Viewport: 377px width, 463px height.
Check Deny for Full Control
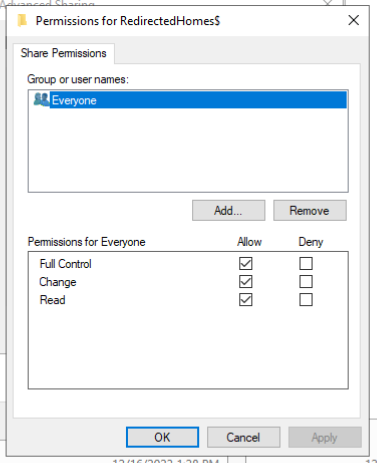tap(306, 264)
